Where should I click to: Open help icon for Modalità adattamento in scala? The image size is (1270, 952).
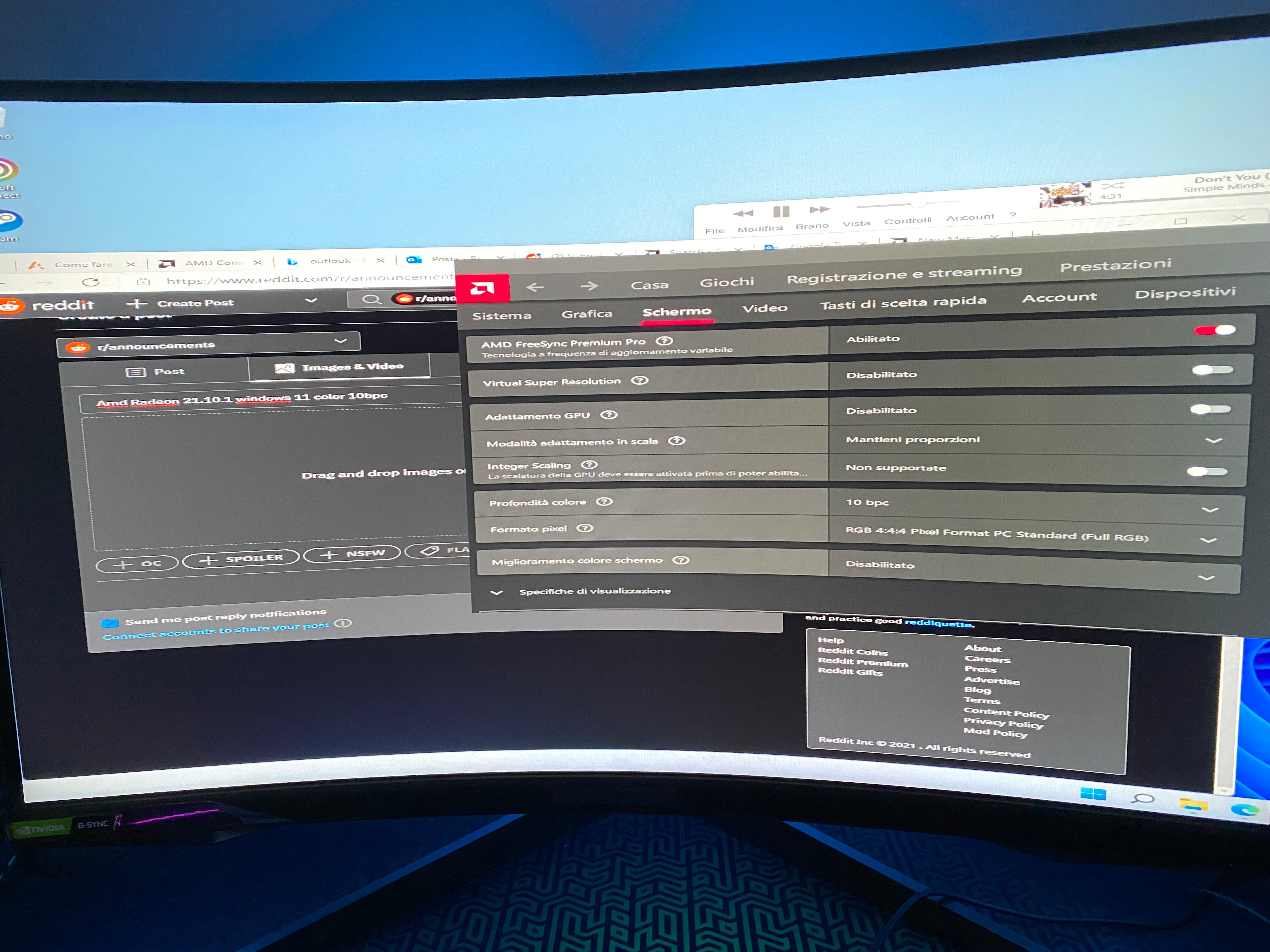pyautogui.click(x=677, y=441)
